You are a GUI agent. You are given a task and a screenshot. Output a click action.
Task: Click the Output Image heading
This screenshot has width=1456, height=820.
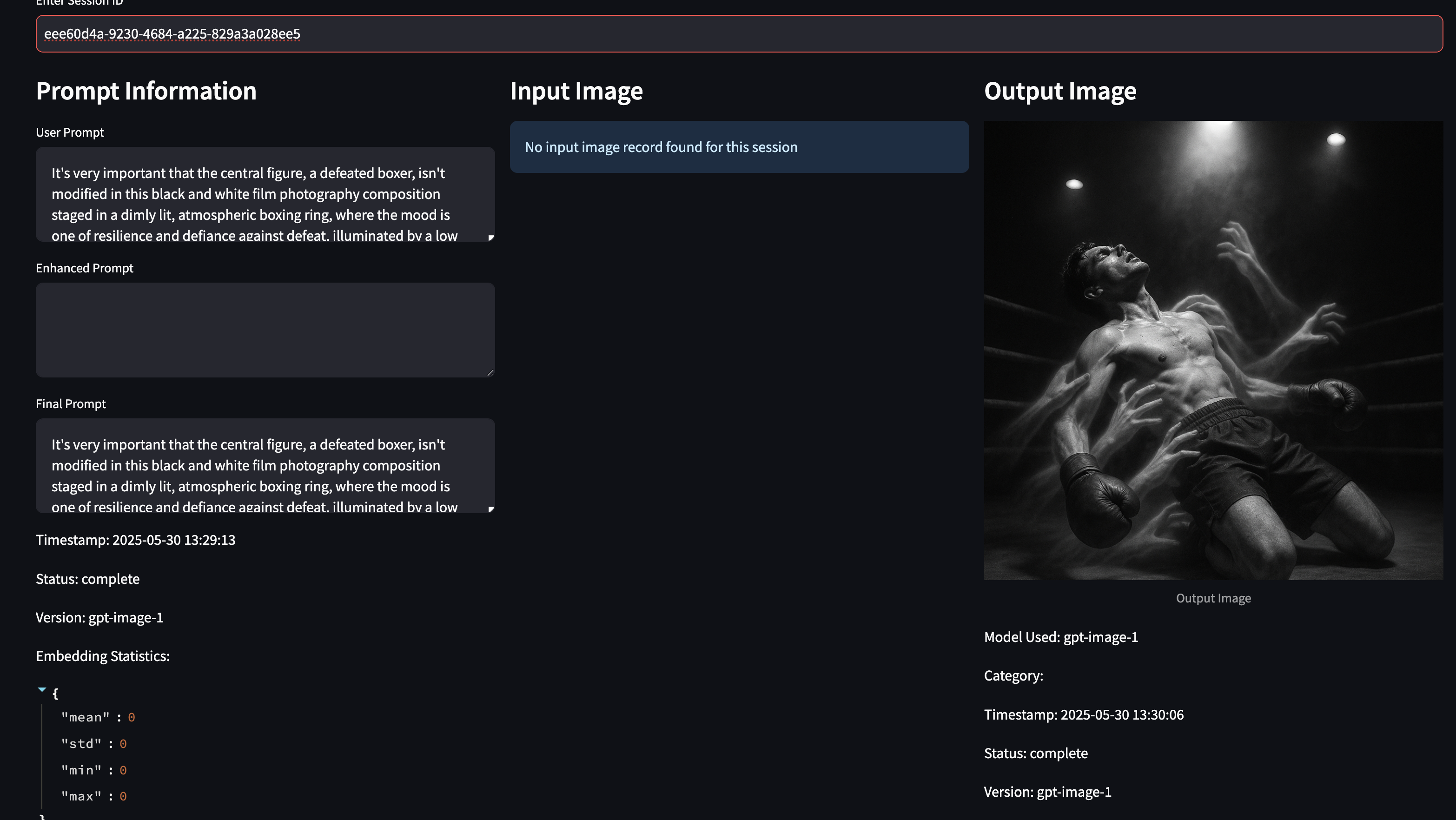pyautogui.click(x=1060, y=91)
